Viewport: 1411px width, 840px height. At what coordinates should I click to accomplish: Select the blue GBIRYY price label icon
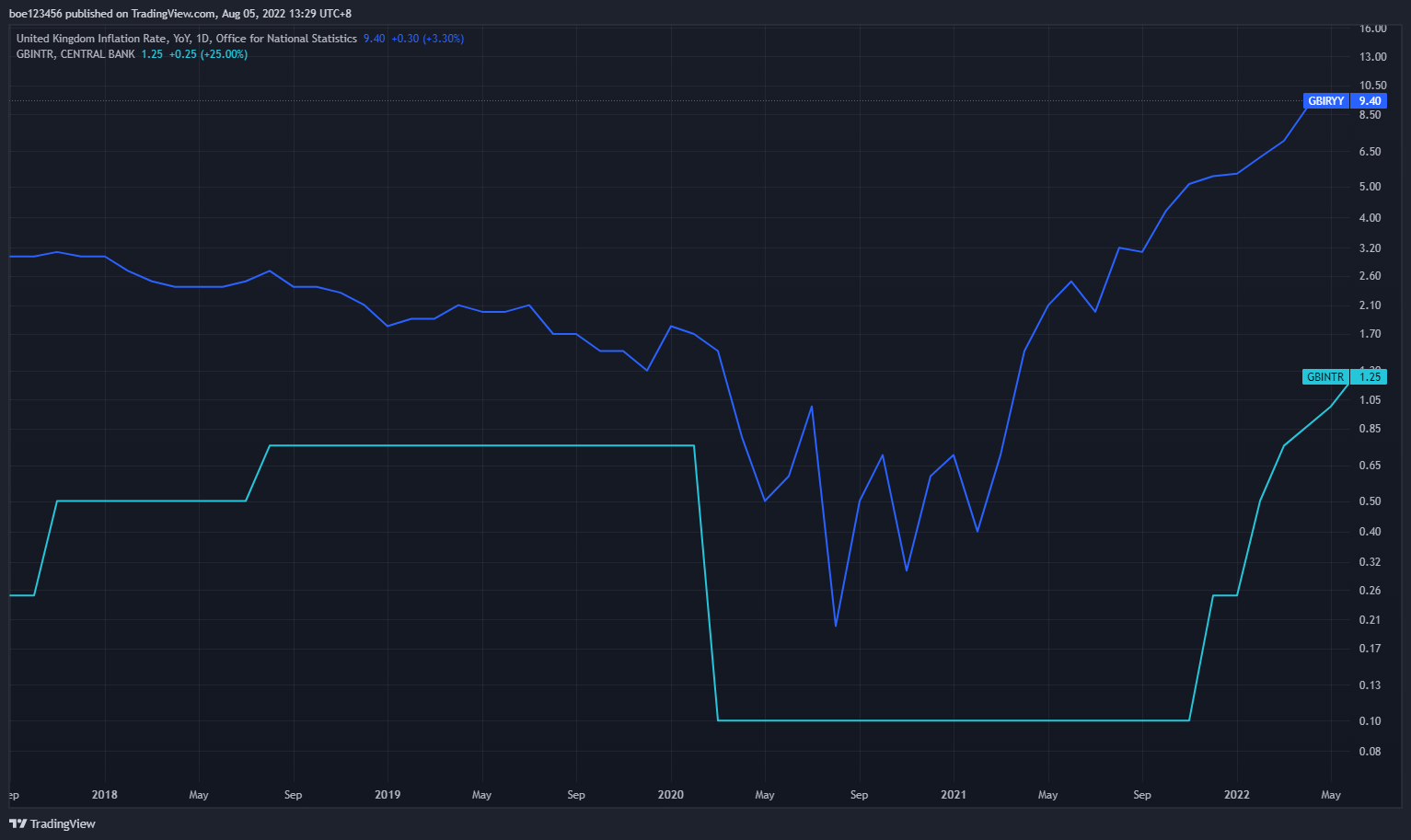(x=1325, y=100)
